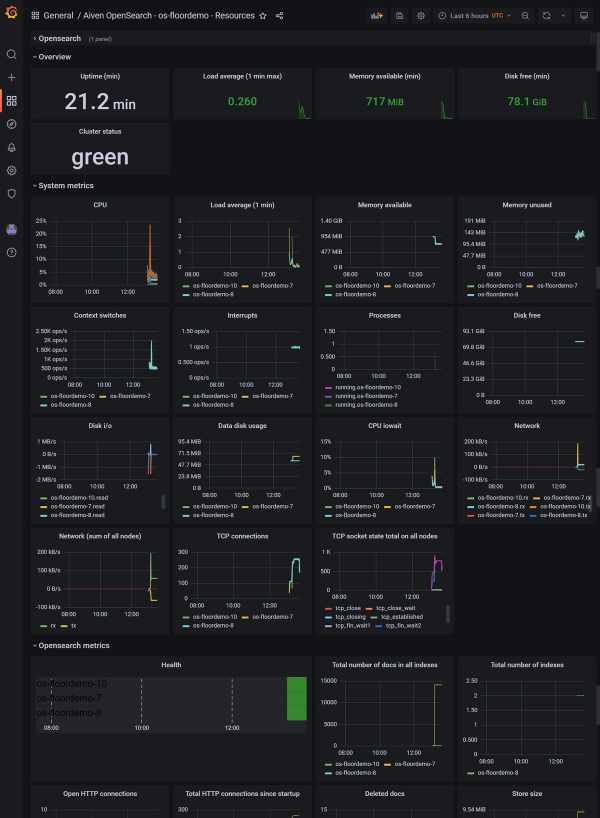
Task: Click the TCP connections panel title
Action: pos(242,536)
